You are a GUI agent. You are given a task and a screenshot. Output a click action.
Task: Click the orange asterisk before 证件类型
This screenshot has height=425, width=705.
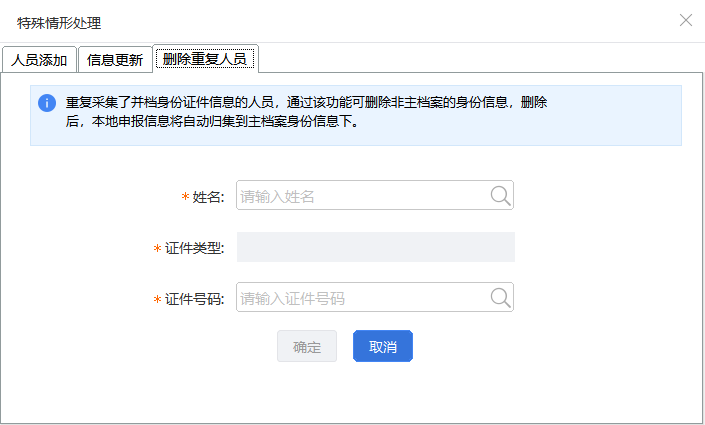point(157,248)
